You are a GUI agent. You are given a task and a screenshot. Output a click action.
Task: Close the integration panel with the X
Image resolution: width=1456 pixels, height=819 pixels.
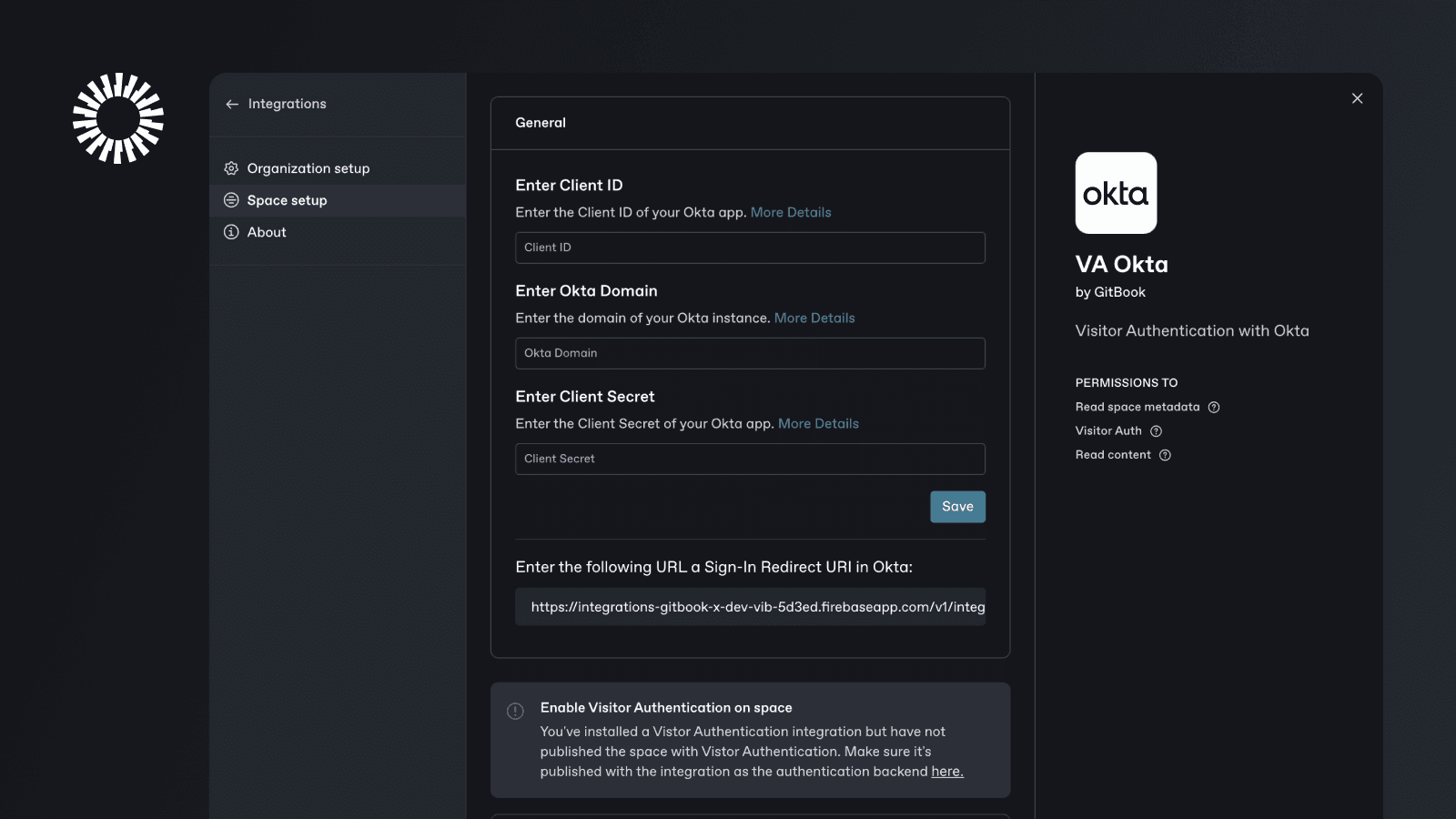tap(1357, 98)
